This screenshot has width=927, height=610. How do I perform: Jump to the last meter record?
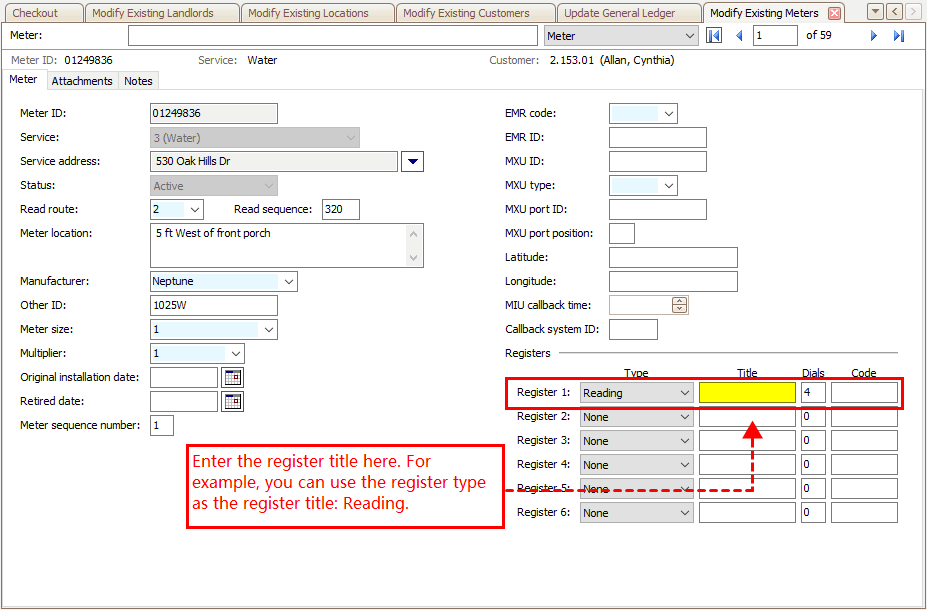898,36
